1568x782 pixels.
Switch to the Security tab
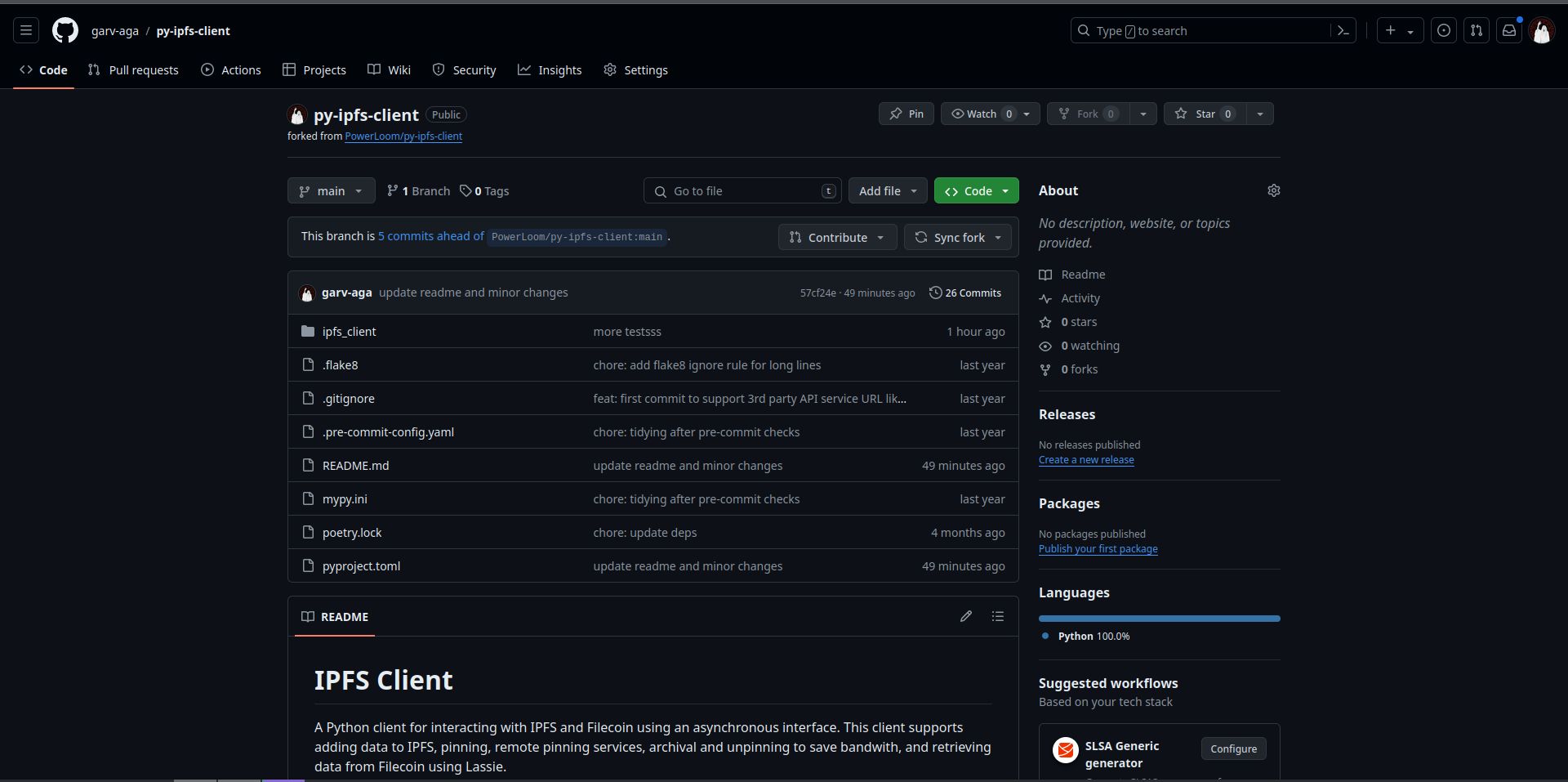[464, 70]
